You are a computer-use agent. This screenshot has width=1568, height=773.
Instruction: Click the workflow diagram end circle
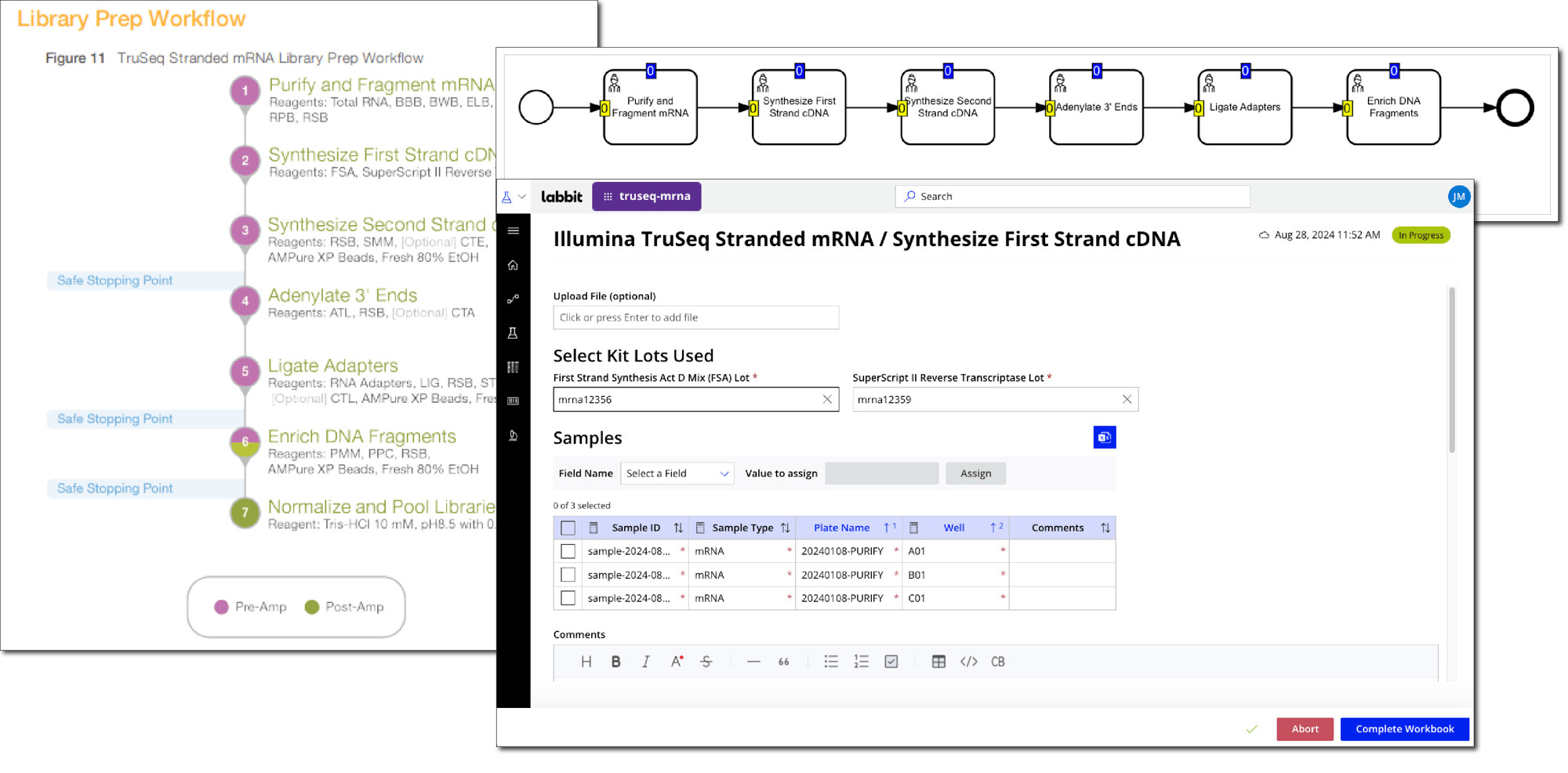(x=1515, y=107)
